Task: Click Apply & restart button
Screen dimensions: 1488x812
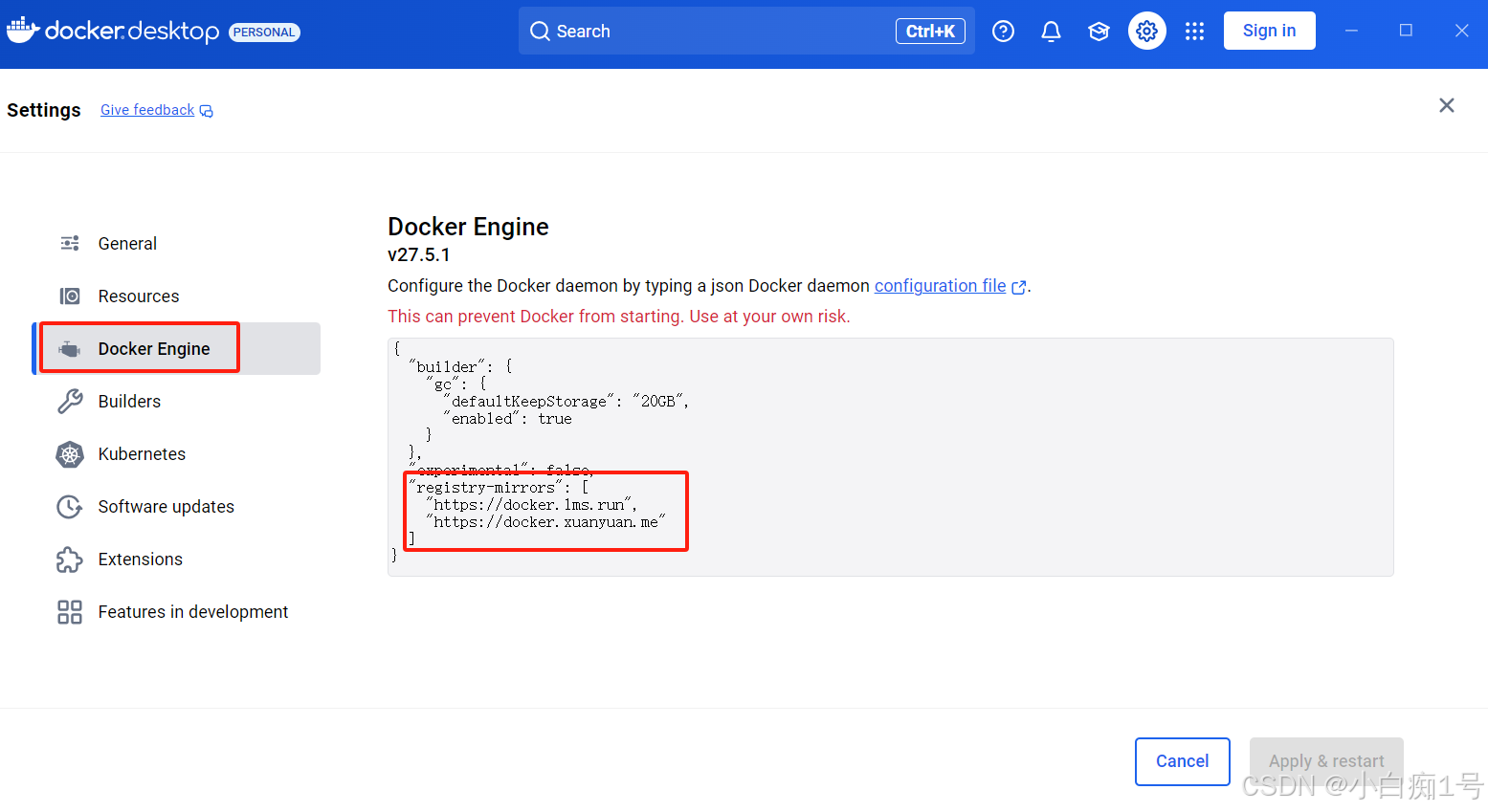Action: click(1326, 761)
